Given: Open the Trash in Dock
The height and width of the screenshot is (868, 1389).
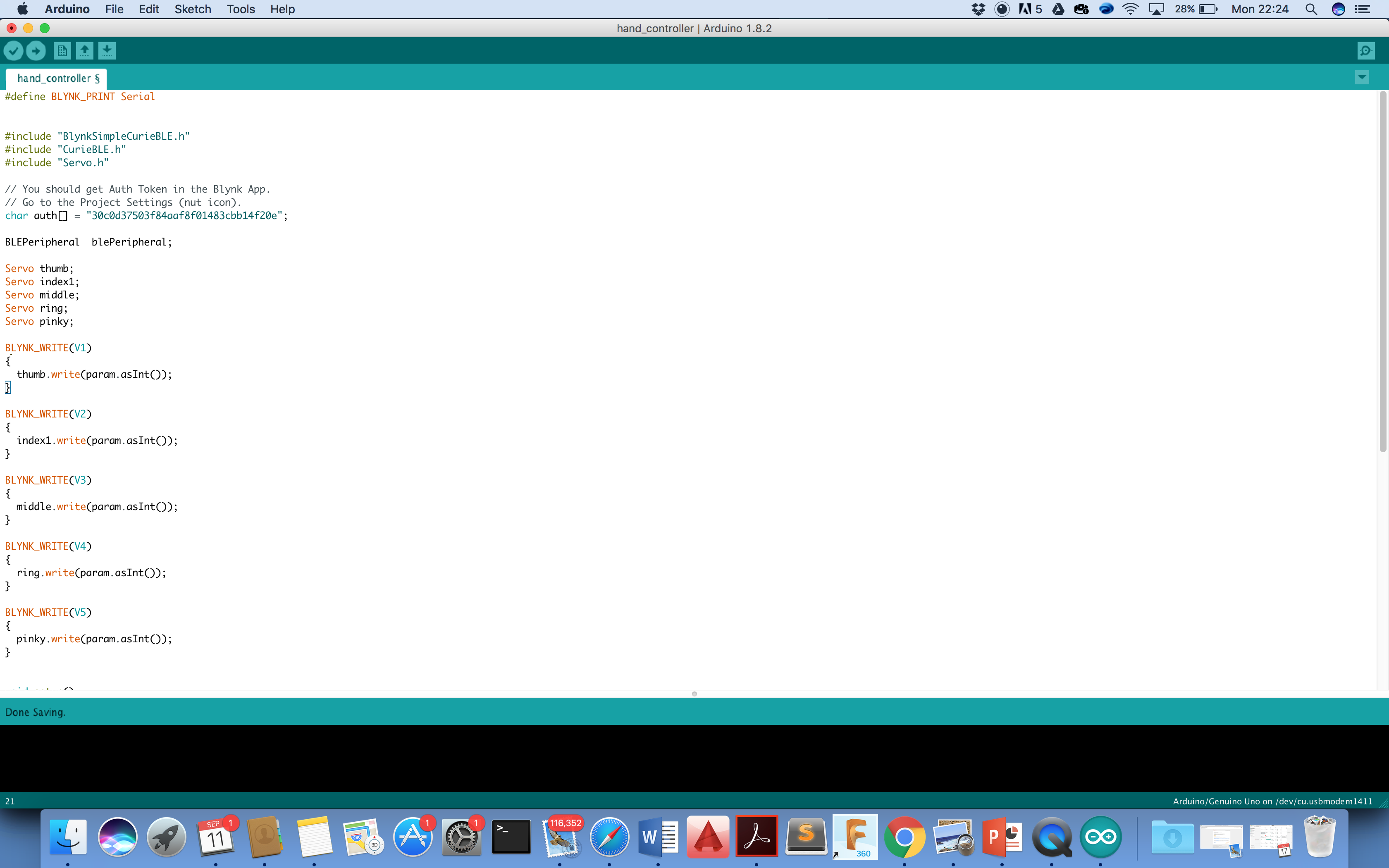Looking at the screenshot, I should [1320, 837].
